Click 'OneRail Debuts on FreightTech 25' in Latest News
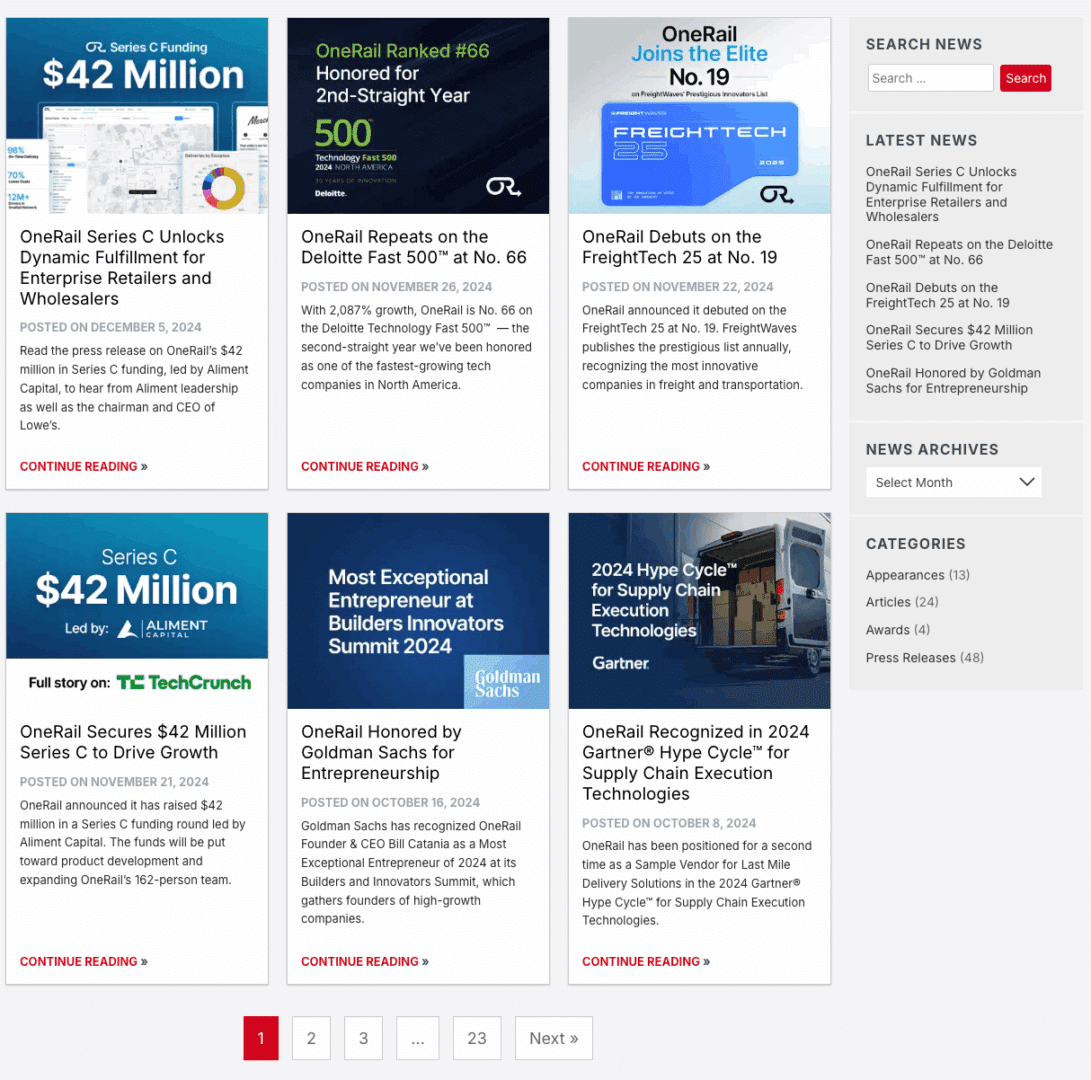This screenshot has height=1080, width=1091. 930,295
